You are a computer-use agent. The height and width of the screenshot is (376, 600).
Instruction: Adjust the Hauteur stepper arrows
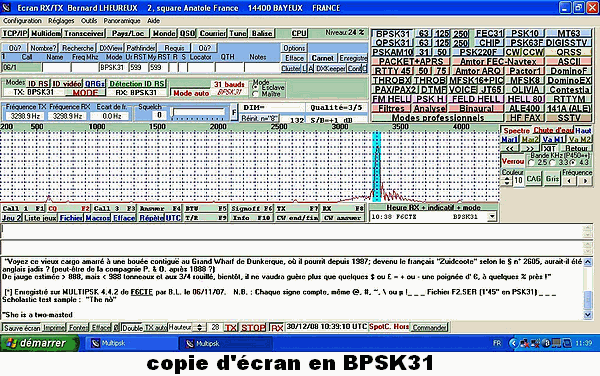coord(199,327)
